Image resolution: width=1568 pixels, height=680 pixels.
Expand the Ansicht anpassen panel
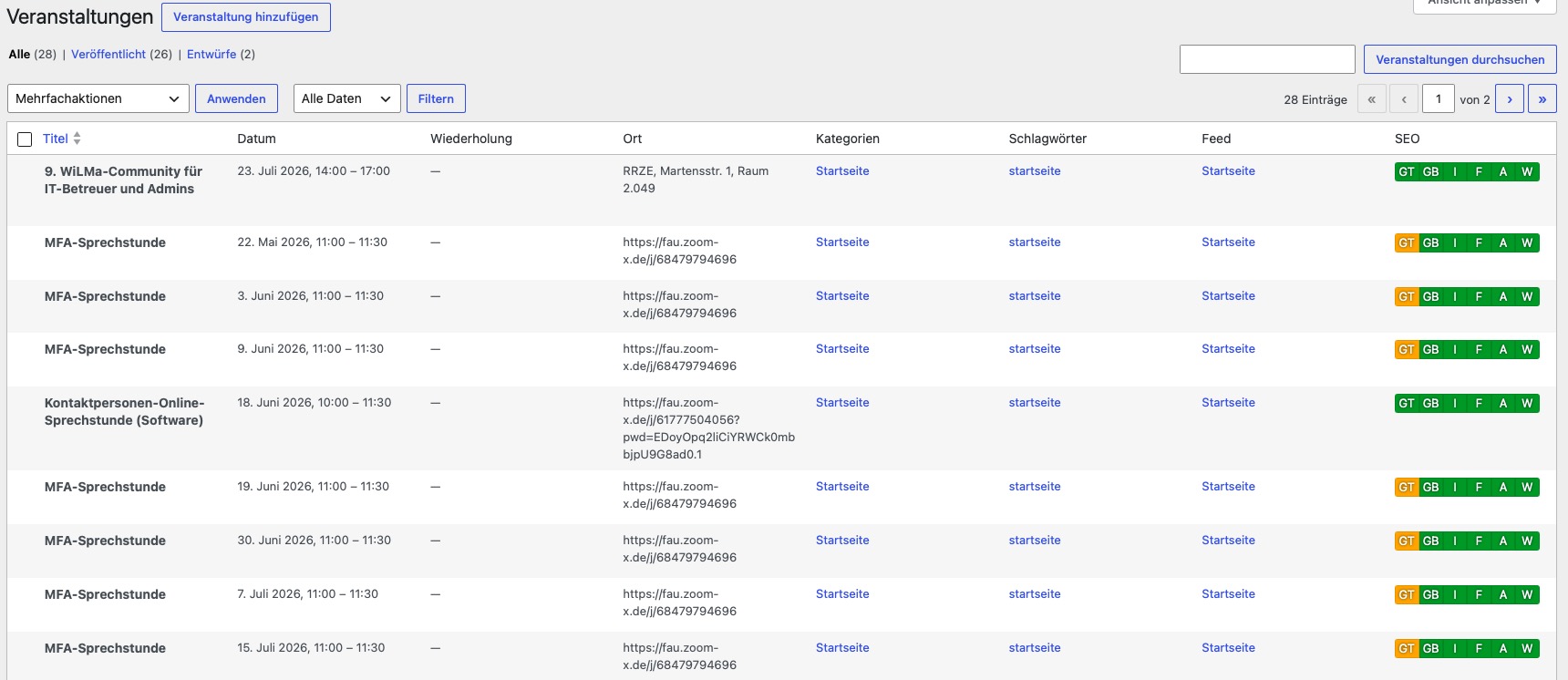coord(1485,3)
